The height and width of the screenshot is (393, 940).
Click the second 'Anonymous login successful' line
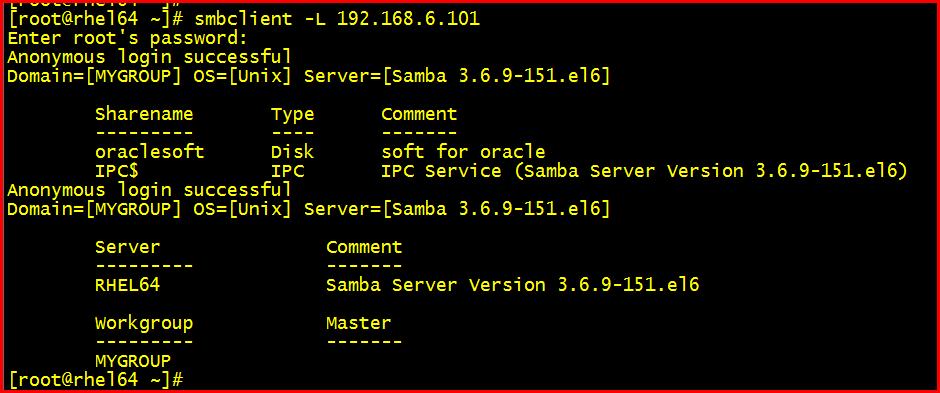(x=149, y=191)
